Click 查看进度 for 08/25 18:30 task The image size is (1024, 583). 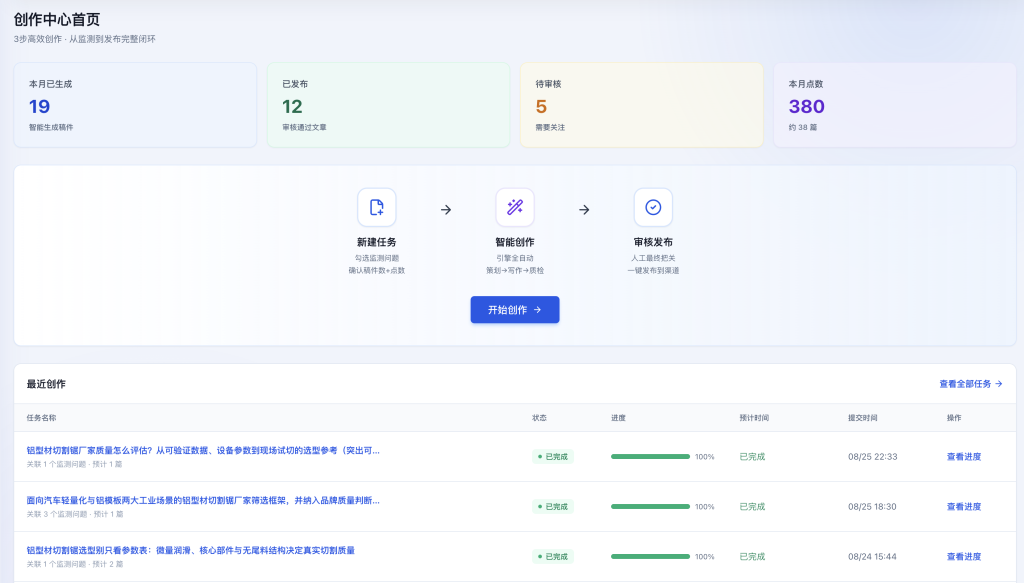click(x=964, y=507)
